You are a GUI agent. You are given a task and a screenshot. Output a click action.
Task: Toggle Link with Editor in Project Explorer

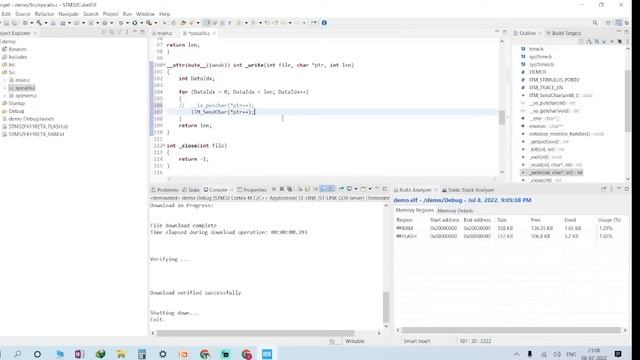111,32
